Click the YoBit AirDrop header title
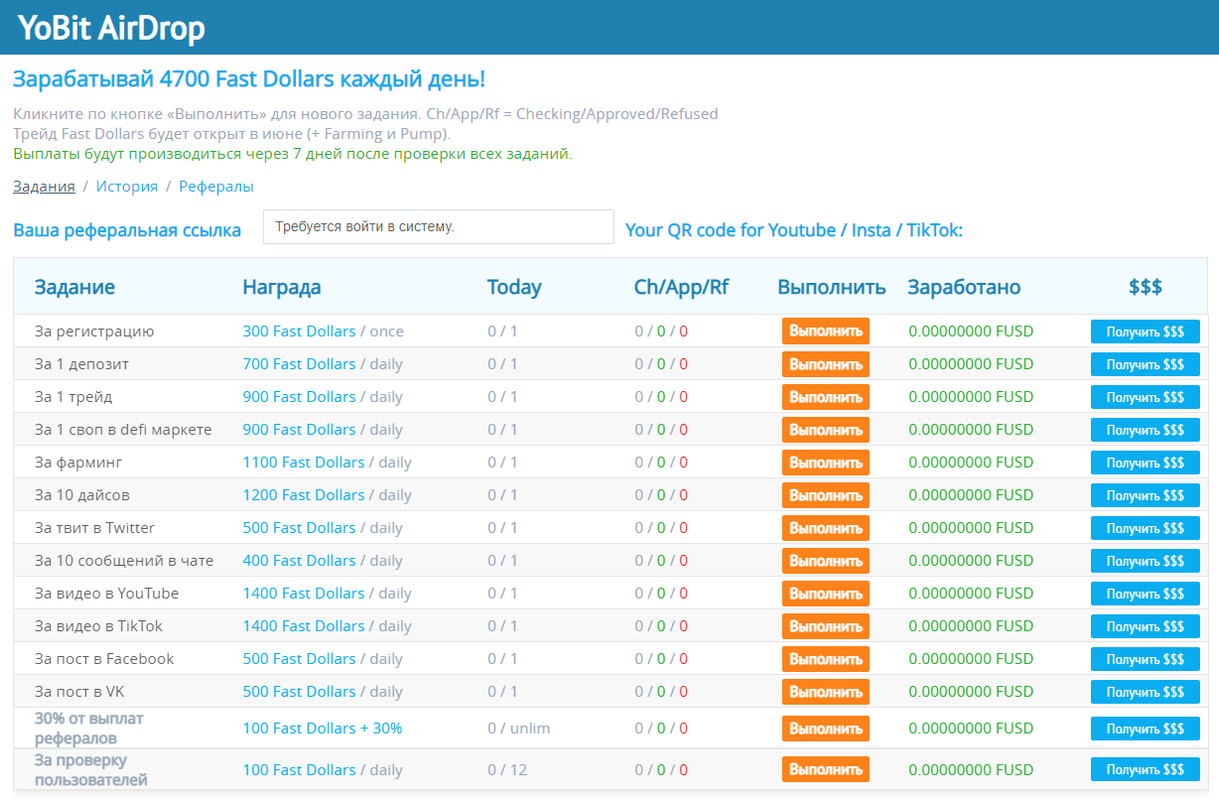The height and width of the screenshot is (800, 1219). click(x=111, y=28)
